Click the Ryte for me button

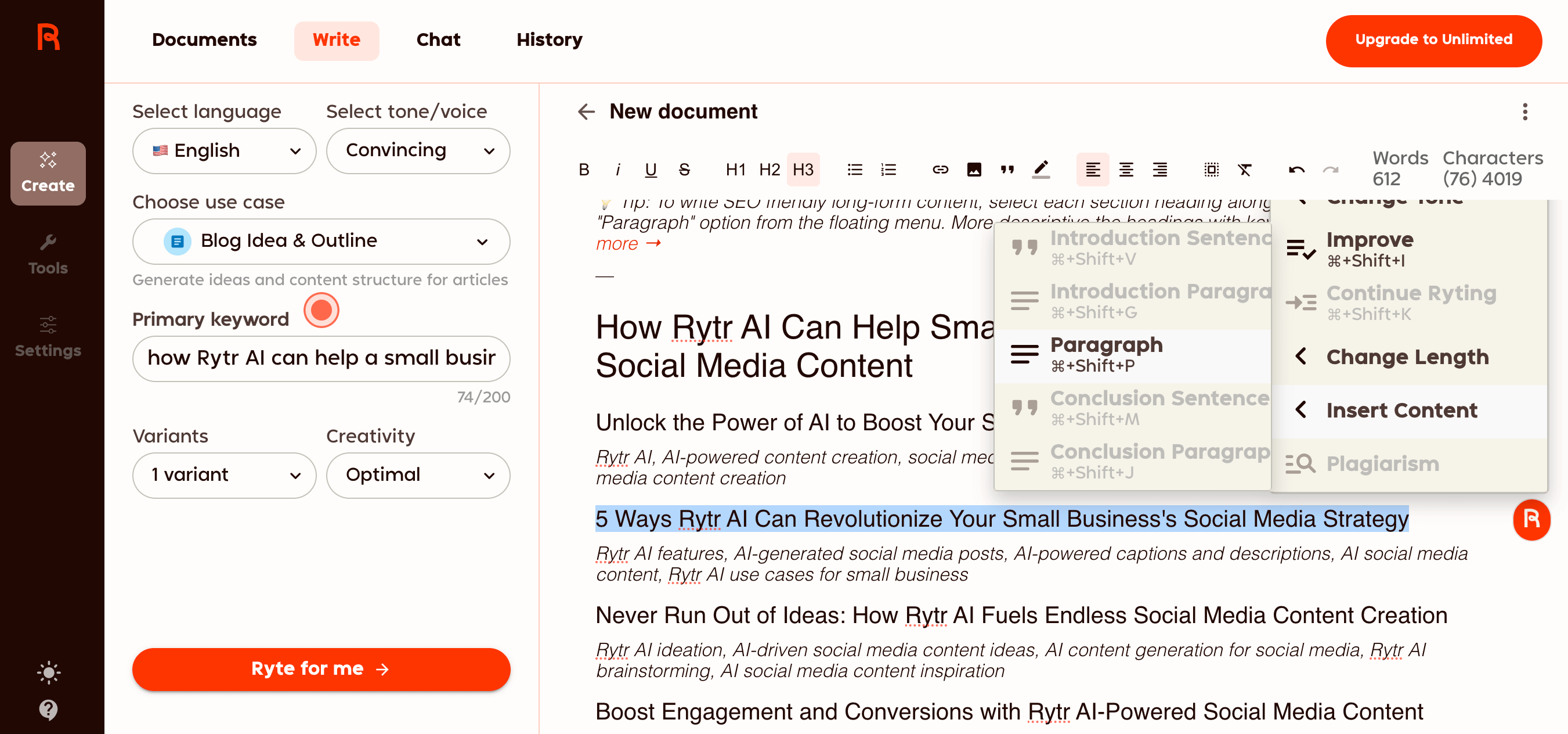coord(321,669)
